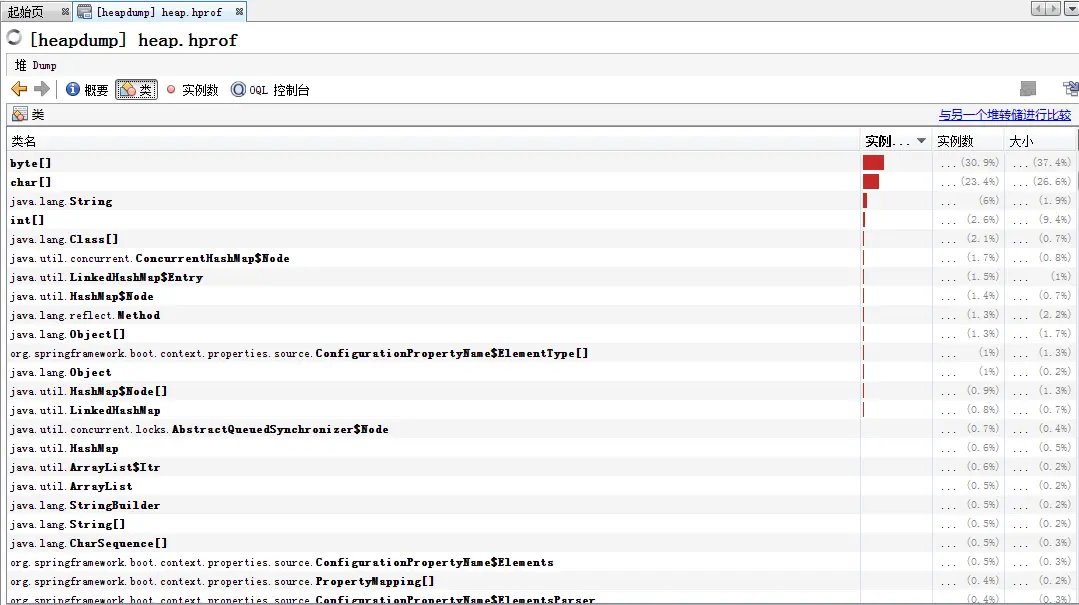
Task: Open the document list dropdown arrow
Action: pos(1071,8)
